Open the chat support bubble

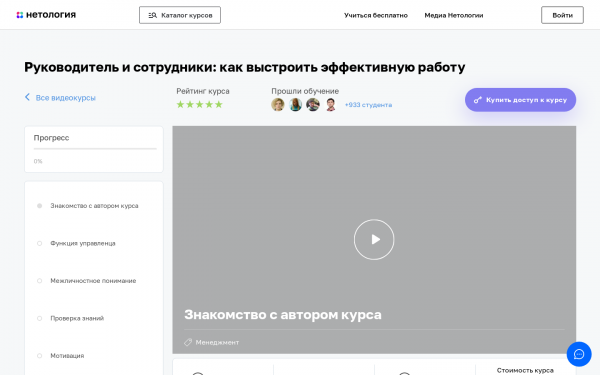[579, 354]
